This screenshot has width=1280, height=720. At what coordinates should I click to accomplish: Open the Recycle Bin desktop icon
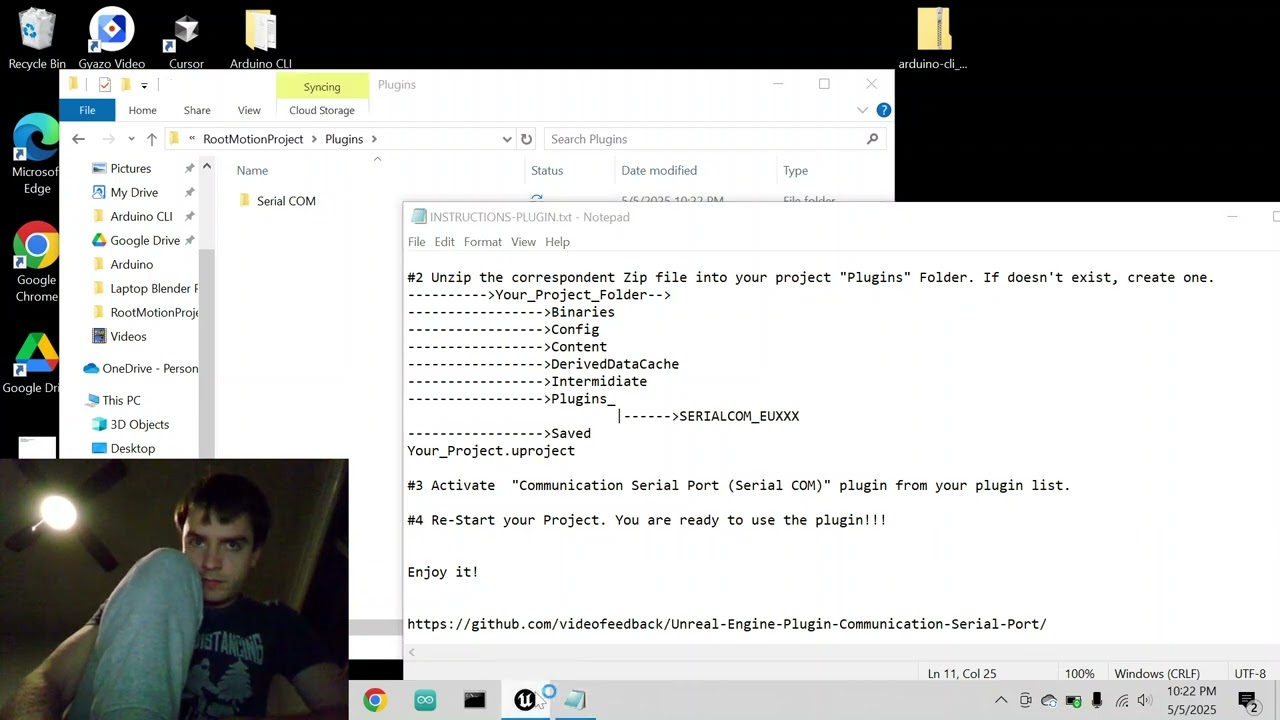coord(37,39)
